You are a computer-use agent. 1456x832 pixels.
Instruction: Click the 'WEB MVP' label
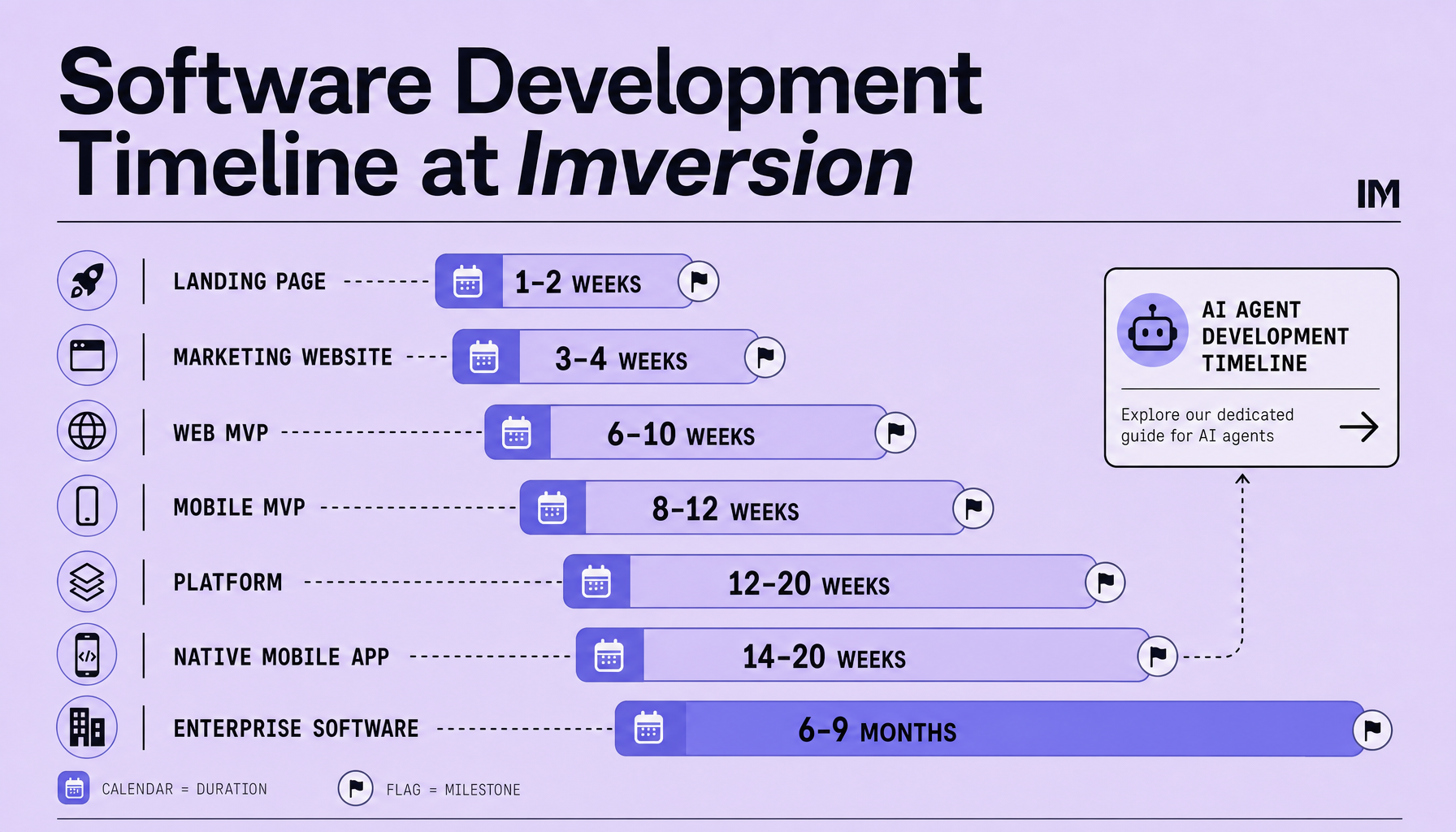(x=221, y=432)
